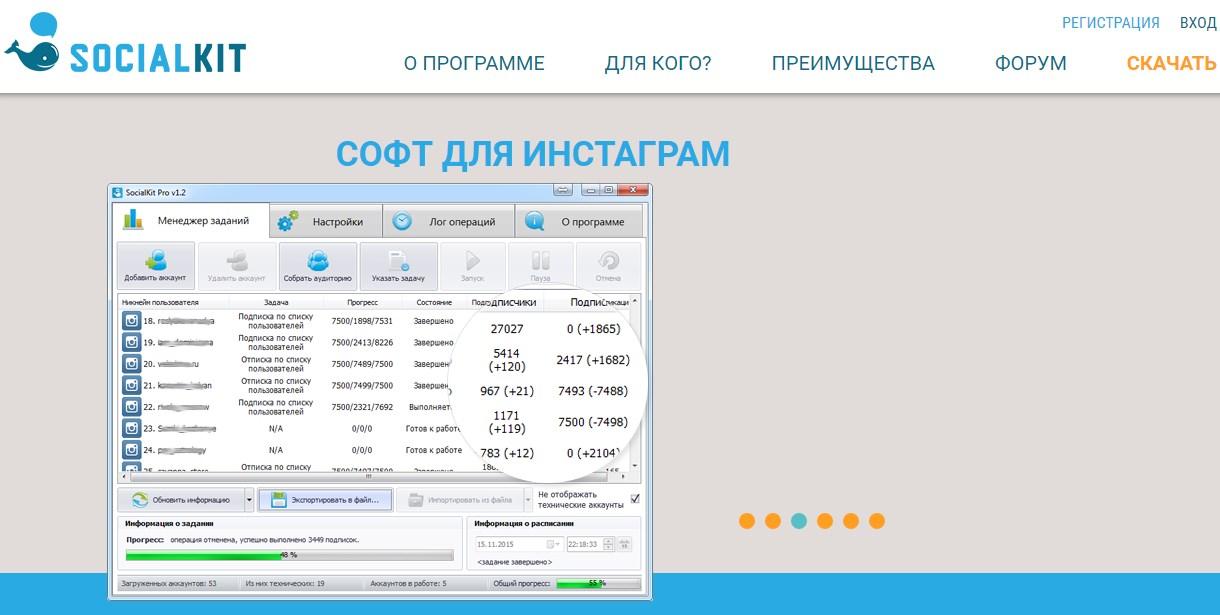Click the 7500/7499/7500 progress cell
Viewport: 1220px width, 615px height.
362,385
